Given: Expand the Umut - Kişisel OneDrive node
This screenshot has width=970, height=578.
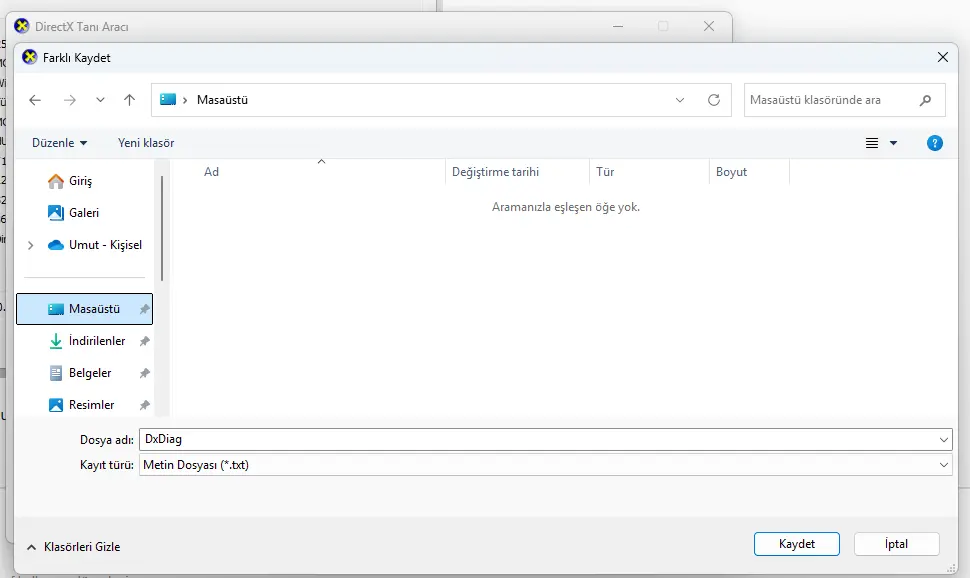Looking at the screenshot, I should click(30, 246).
